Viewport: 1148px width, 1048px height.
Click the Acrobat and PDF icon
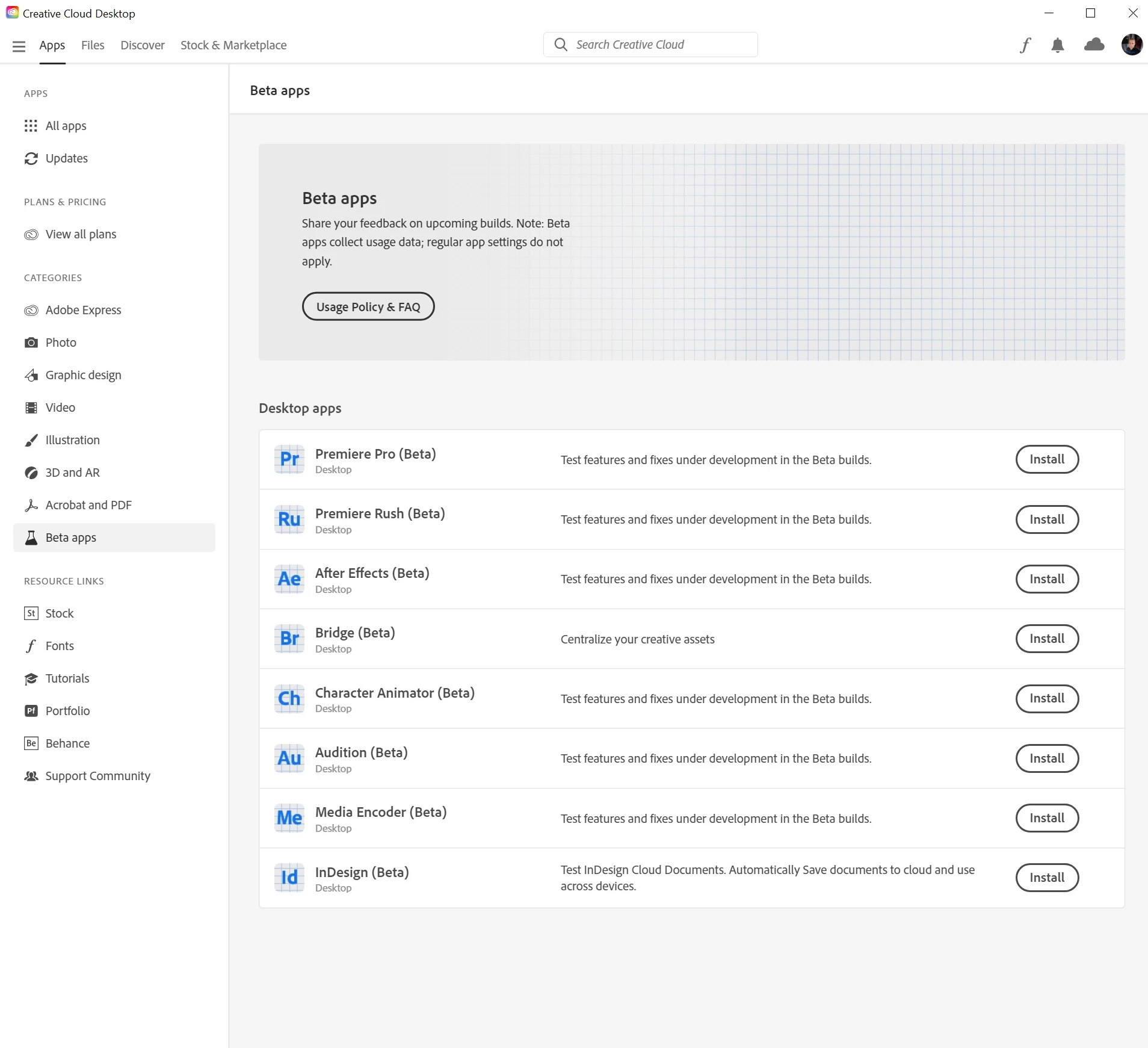pos(31,505)
